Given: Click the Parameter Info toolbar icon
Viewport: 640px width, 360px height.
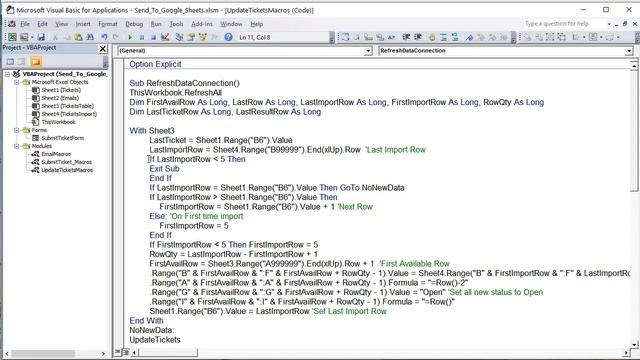Looking at the screenshot, I should (380, 37).
